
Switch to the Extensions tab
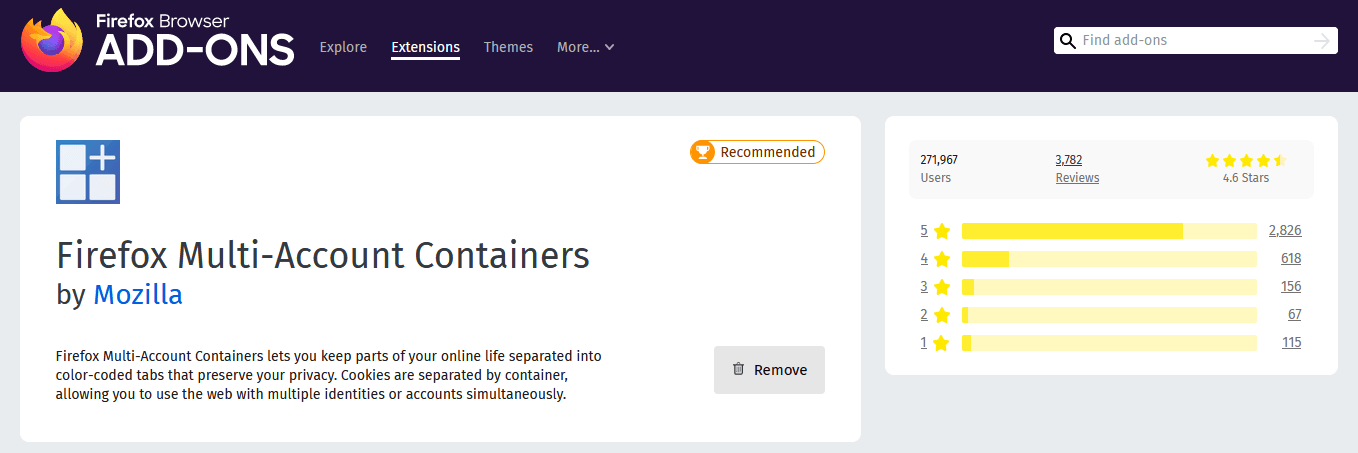(426, 47)
